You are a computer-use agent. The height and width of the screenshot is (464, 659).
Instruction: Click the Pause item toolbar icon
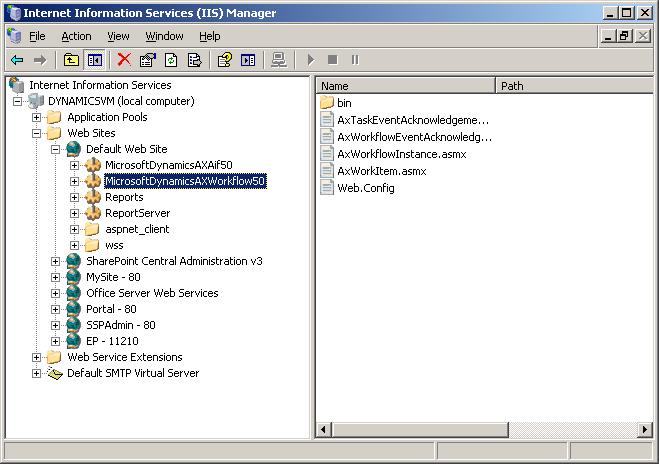tap(356, 60)
